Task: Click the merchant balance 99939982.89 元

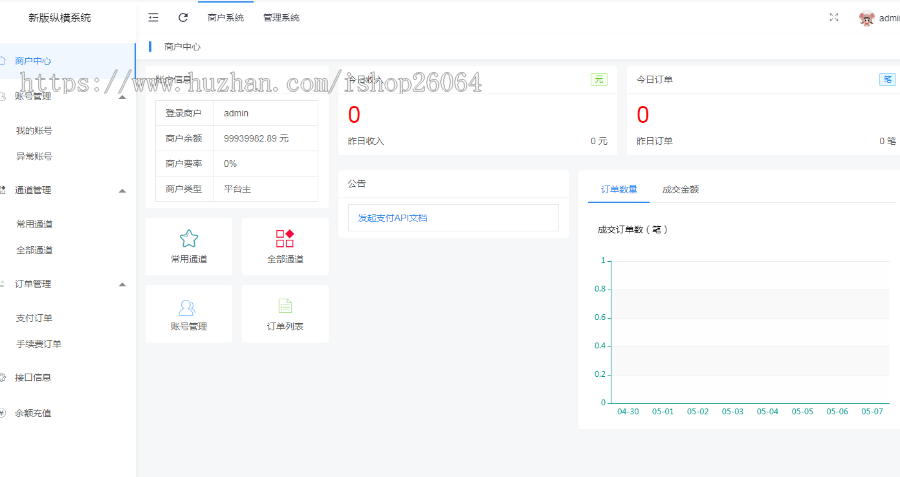Action: click(x=256, y=138)
